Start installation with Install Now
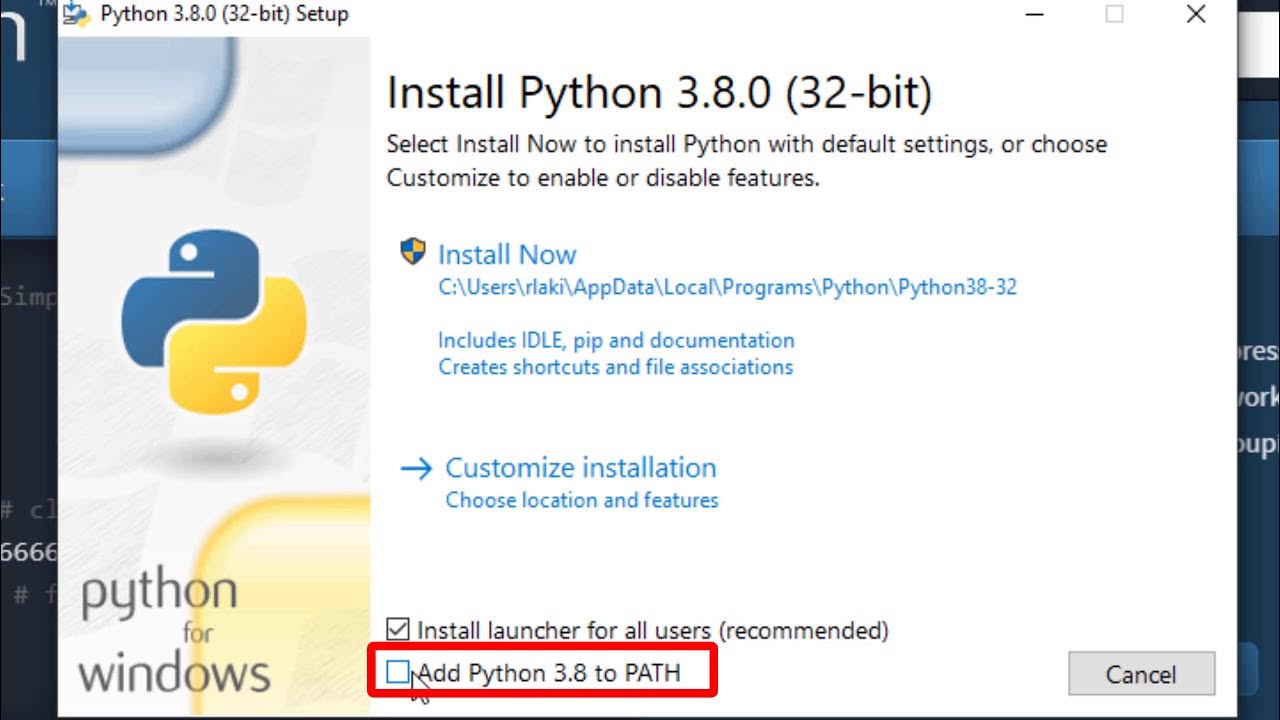 pos(507,254)
